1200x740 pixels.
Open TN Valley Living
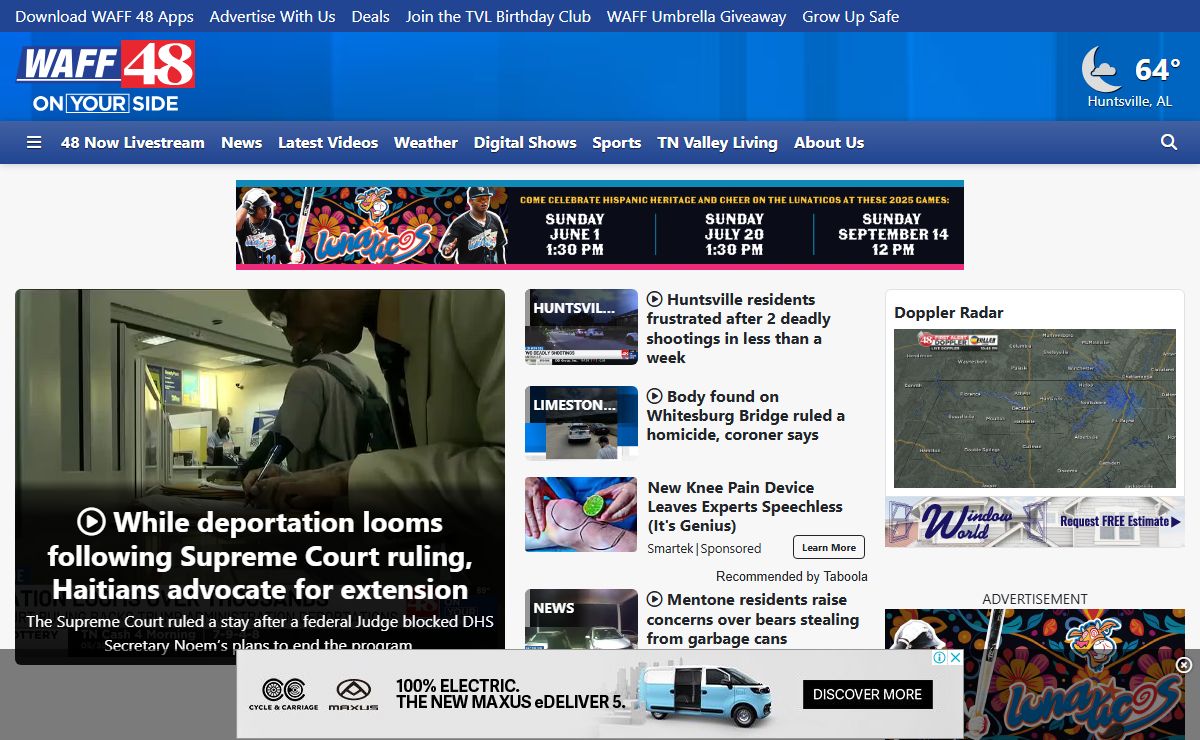(x=717, y=143)
